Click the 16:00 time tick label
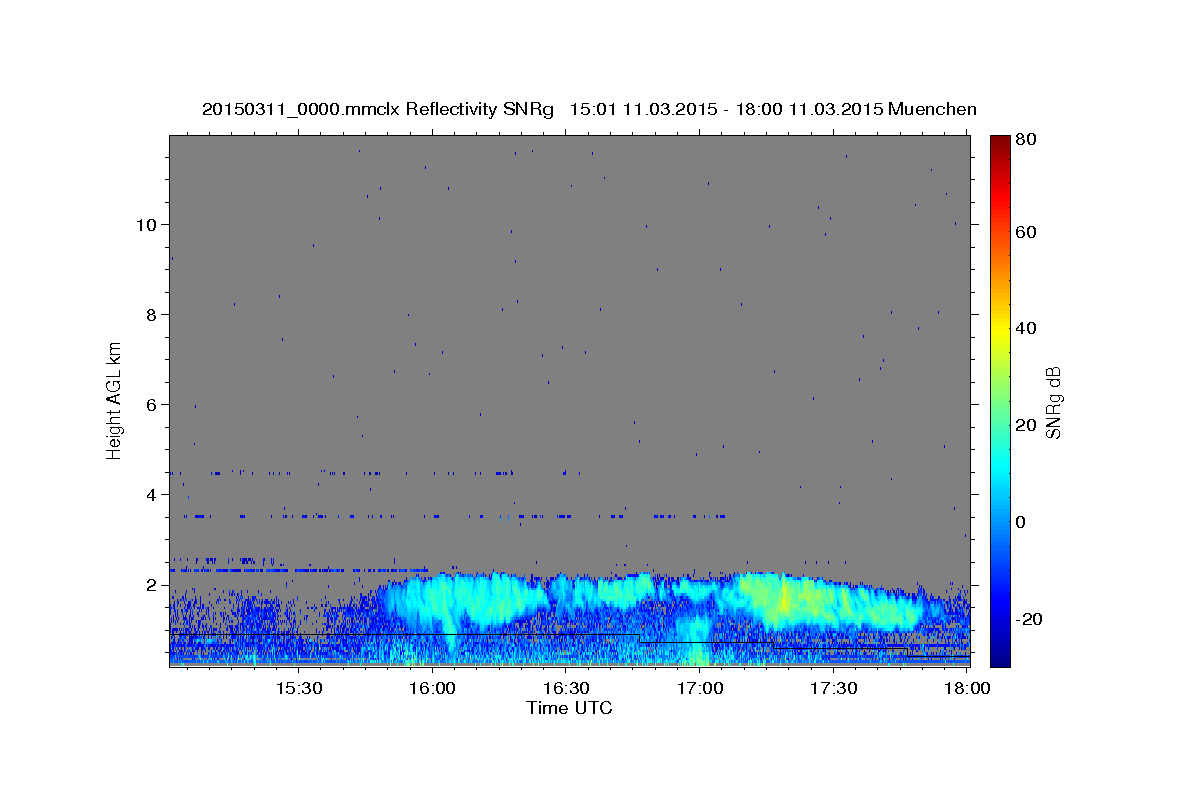The width and height of the screenshot is (1200, 800). [432, 689]
